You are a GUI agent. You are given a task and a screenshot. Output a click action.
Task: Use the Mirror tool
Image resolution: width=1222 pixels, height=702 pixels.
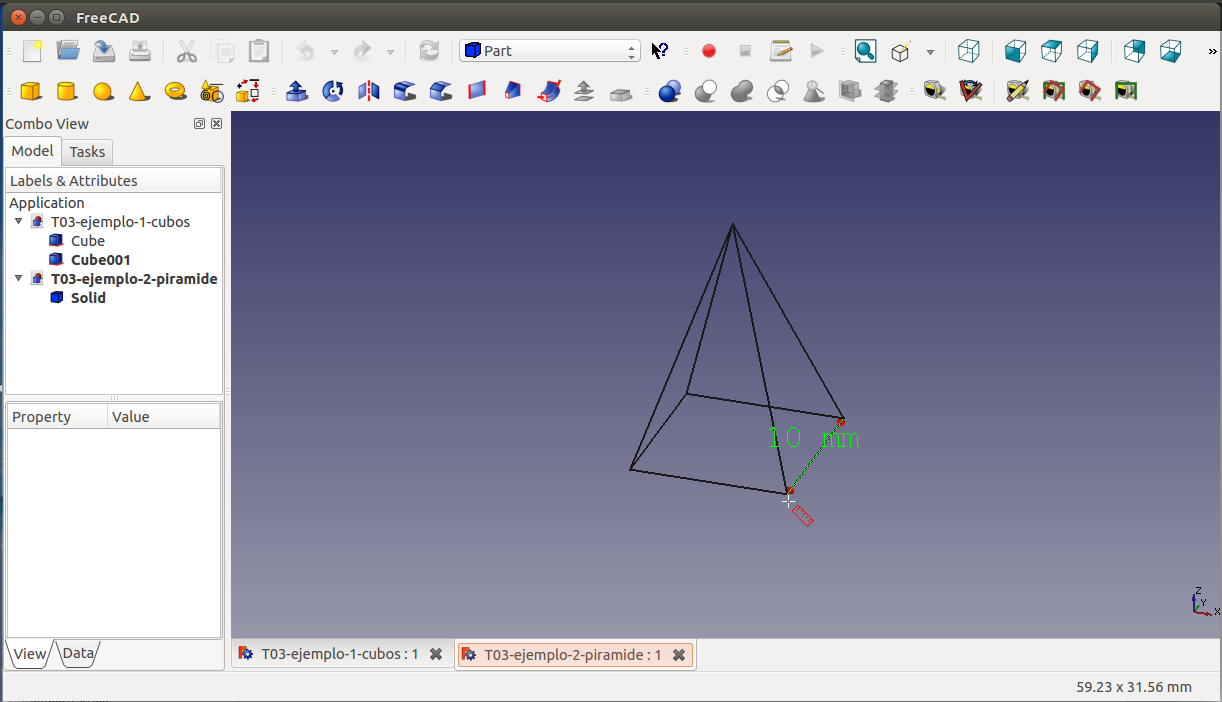[369, 92]
